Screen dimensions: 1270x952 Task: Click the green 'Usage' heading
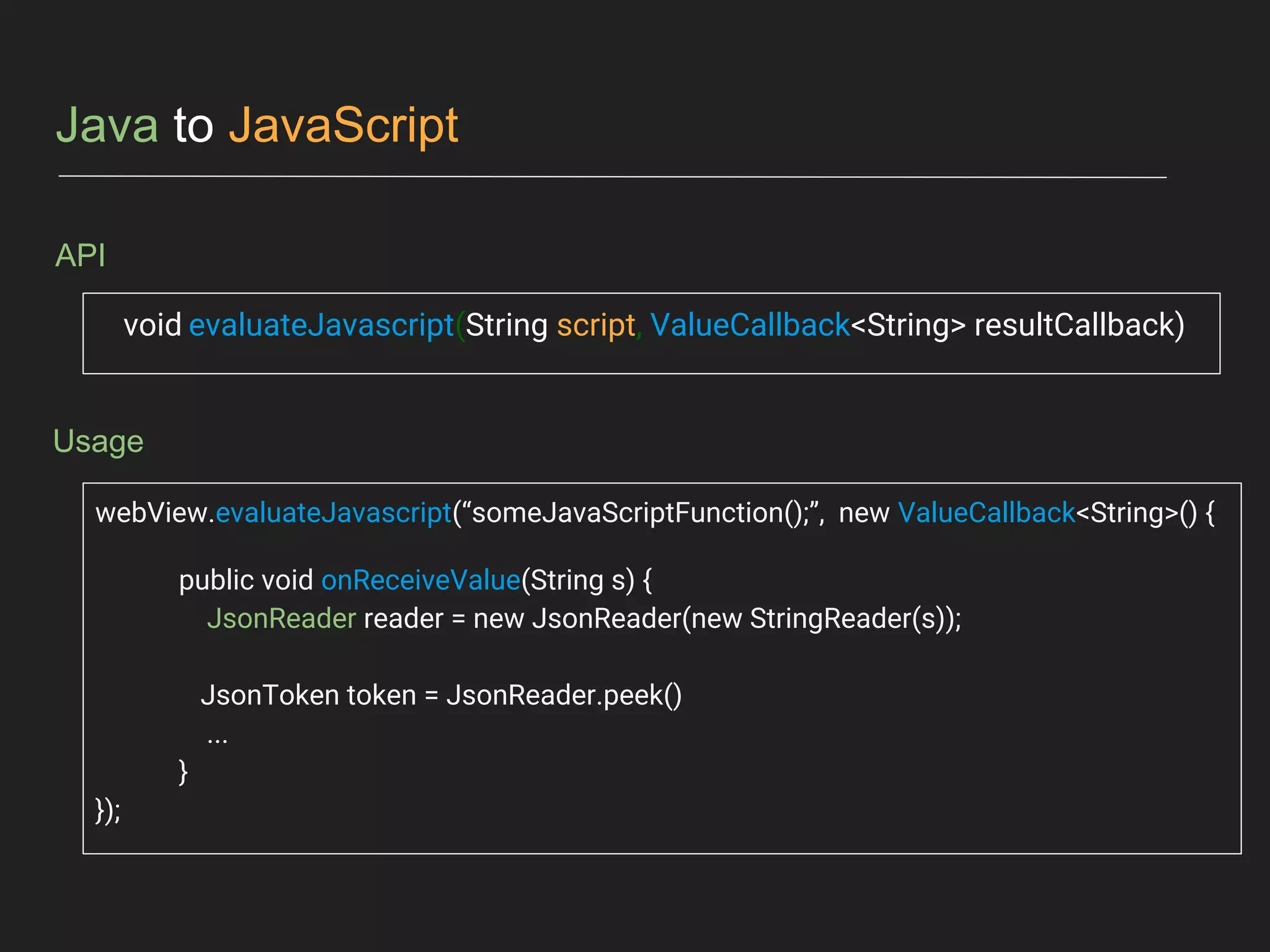coord(98,441)
